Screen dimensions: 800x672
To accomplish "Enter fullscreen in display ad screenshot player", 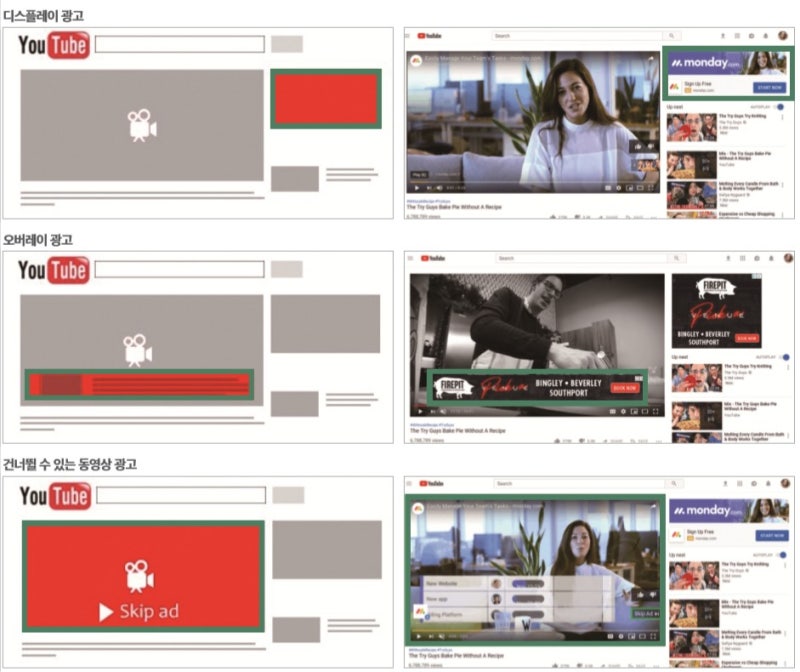I will (x=651, y=188).
